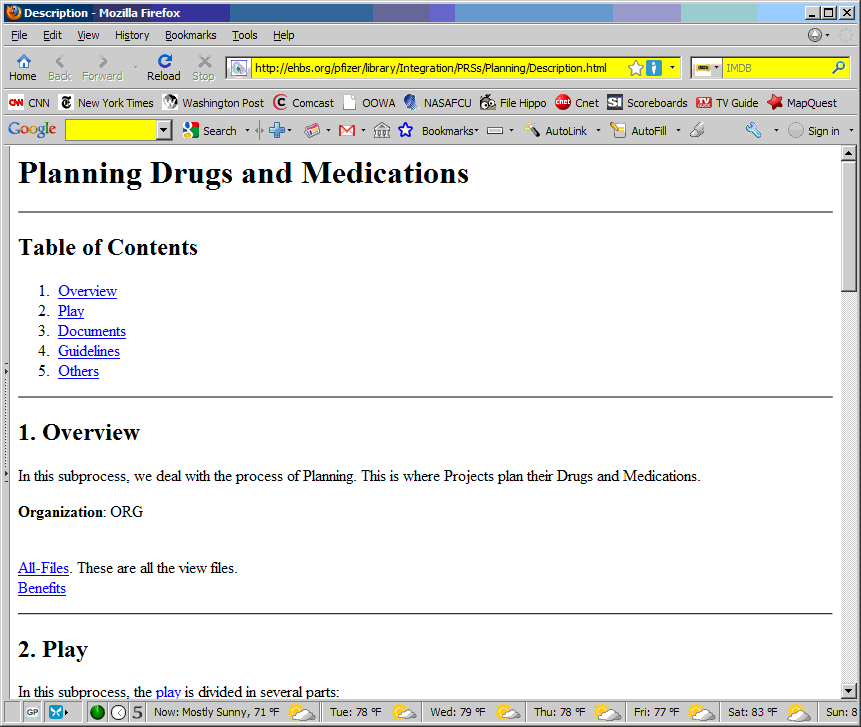
Task: Click the AutoFill button
Action: point(639,131)
